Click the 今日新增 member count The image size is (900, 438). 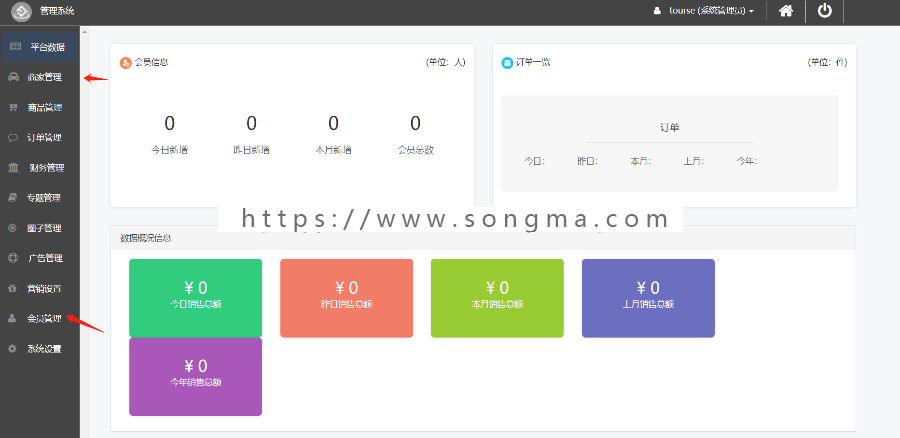[x=169, y=123]
